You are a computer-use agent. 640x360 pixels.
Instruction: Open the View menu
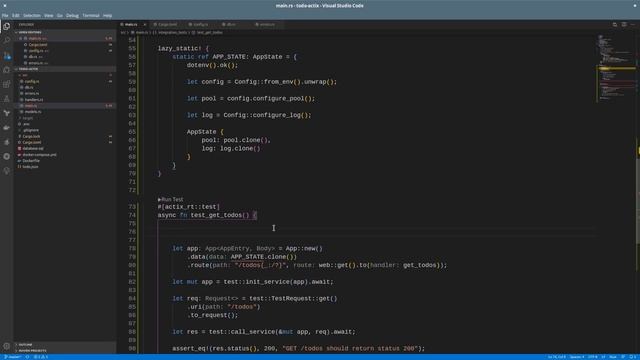[x=49, y=16]
